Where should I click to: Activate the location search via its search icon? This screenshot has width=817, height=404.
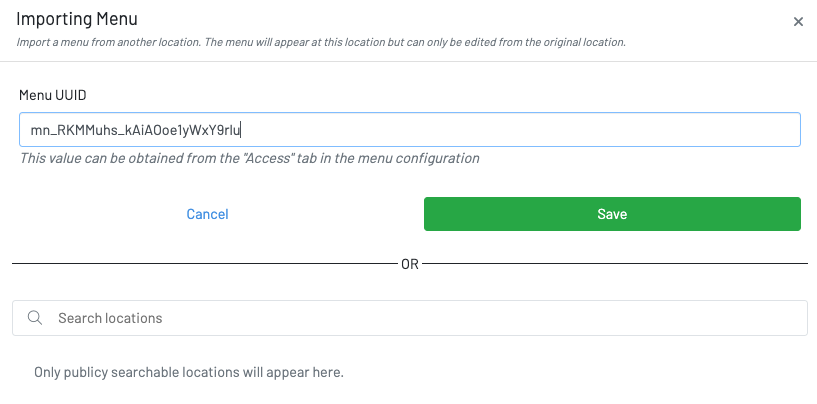pyautogui.click(x=35, y=318)
